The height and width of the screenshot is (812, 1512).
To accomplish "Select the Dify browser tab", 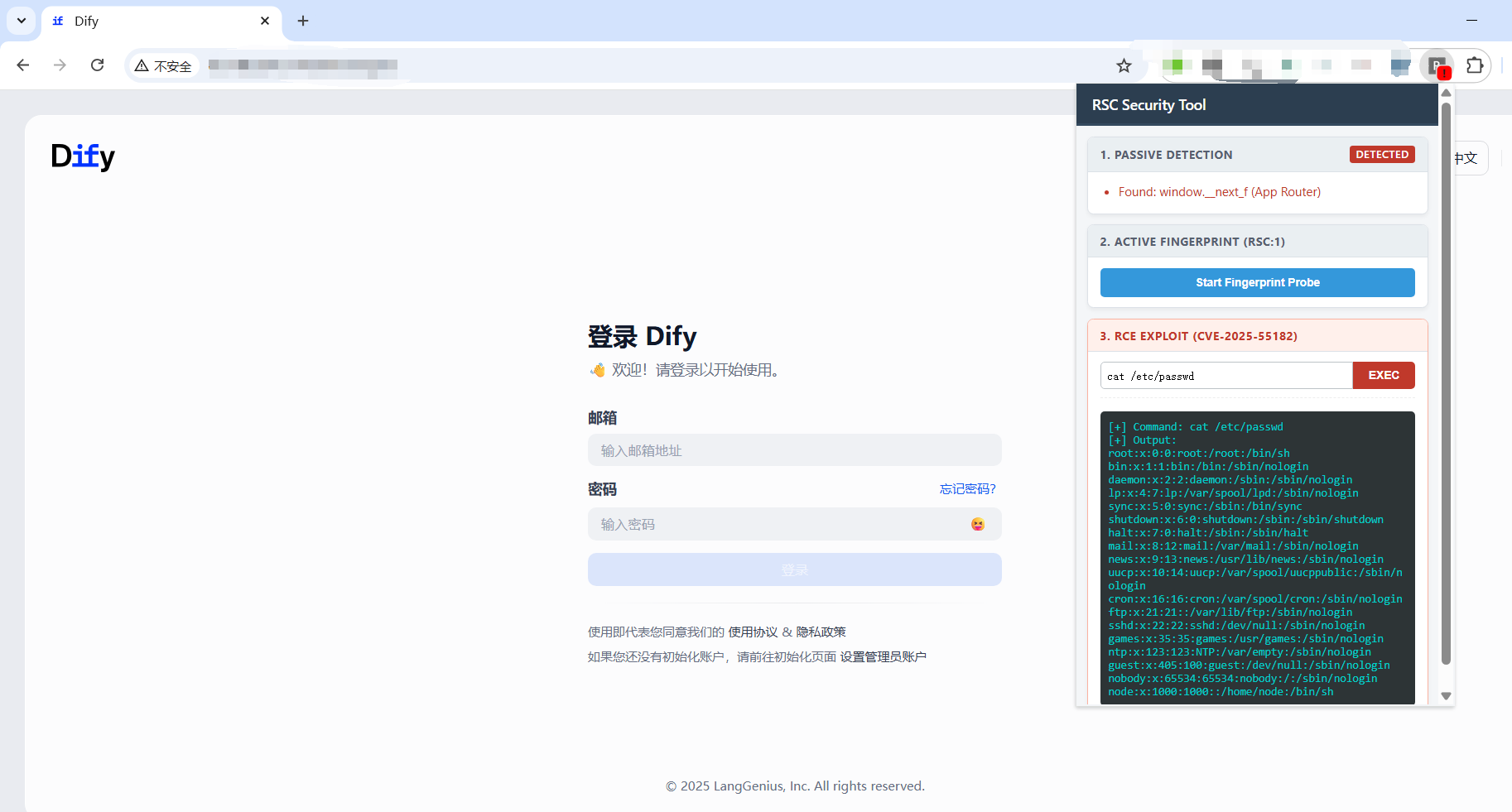I will coord(161,21).
